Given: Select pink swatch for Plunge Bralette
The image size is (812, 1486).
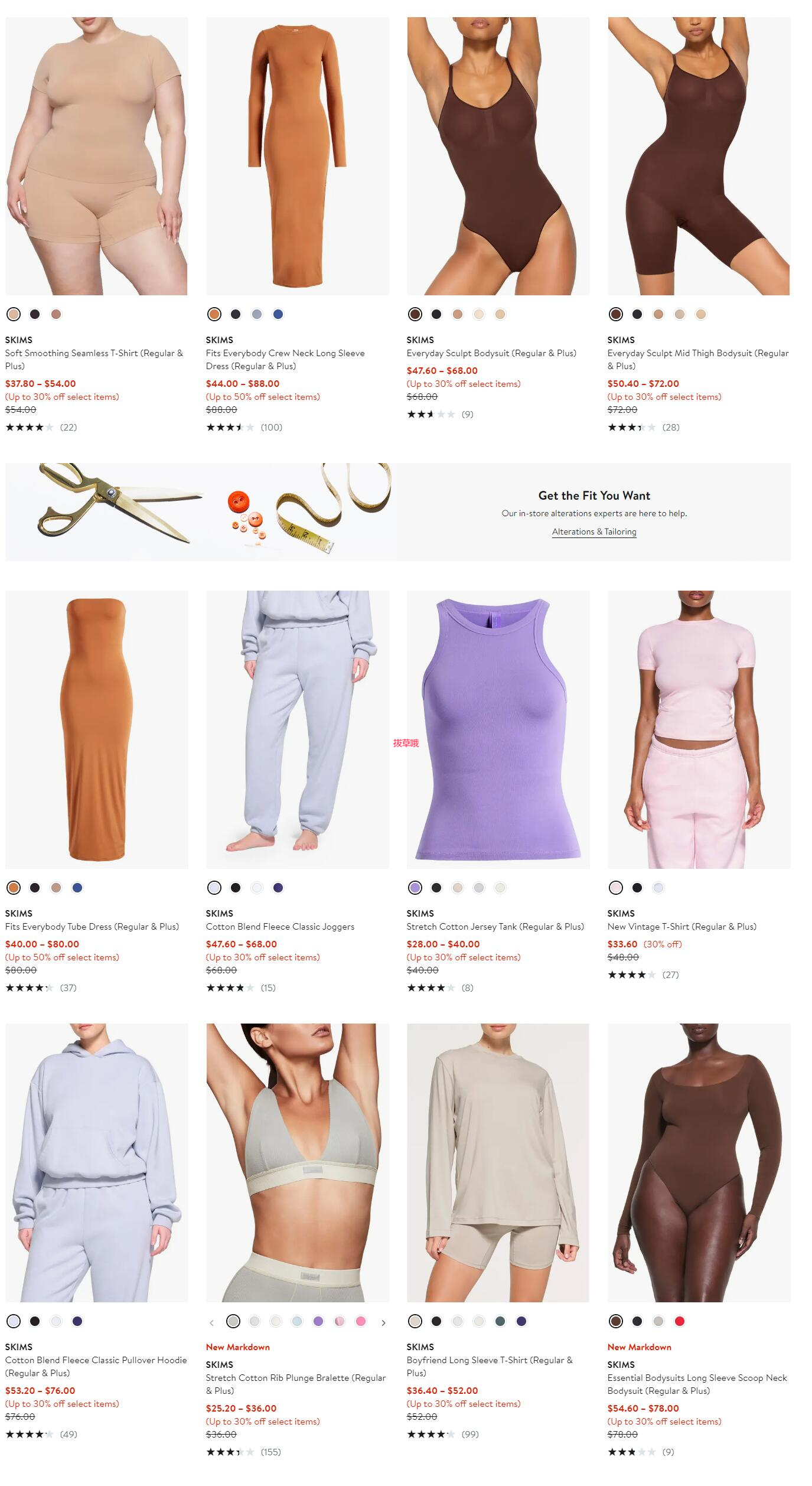Looking at the screenshot, I should click(x=361, y=1321).
